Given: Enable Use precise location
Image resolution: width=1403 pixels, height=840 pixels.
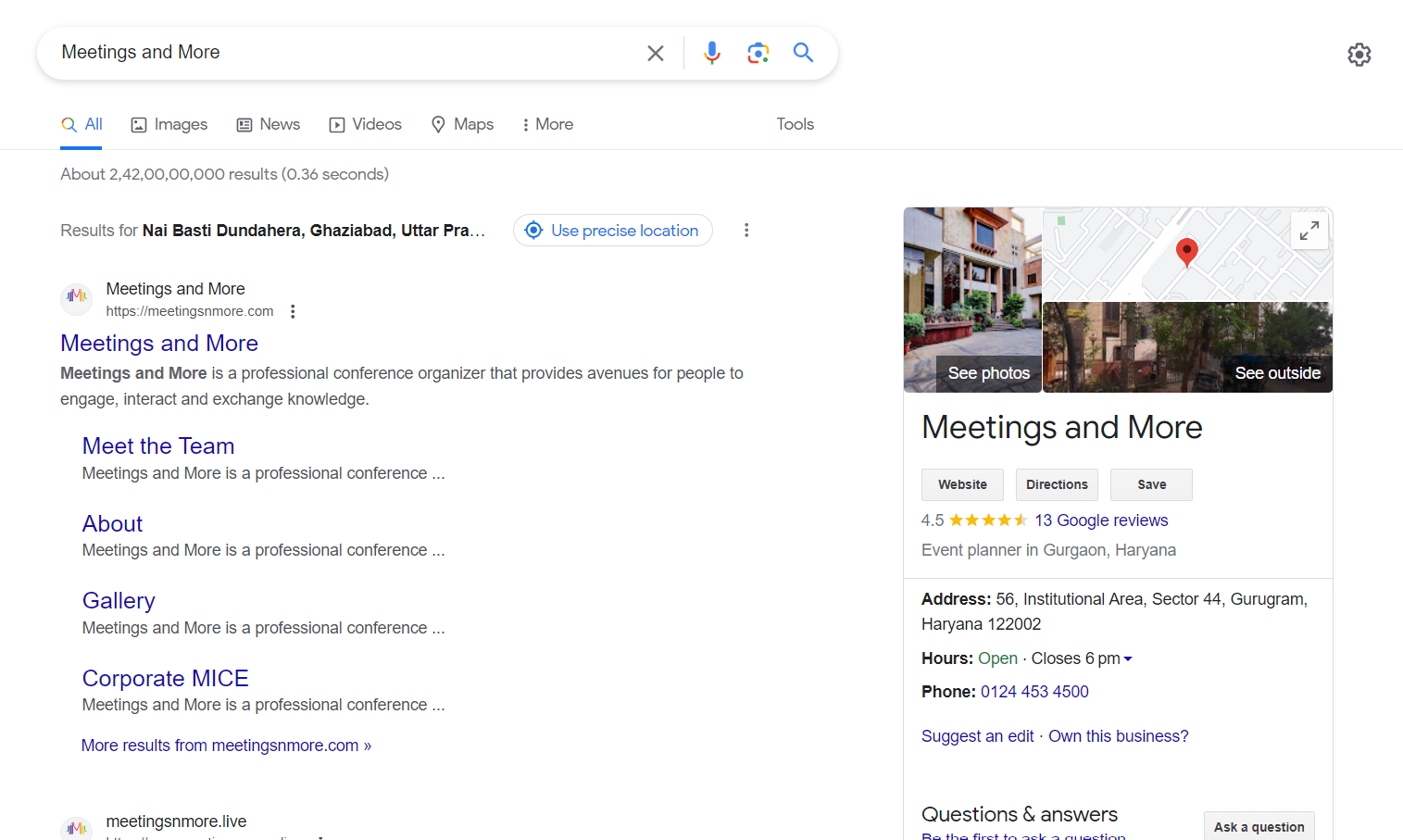Looking at the screenshot, I should [x=612, y=231].
